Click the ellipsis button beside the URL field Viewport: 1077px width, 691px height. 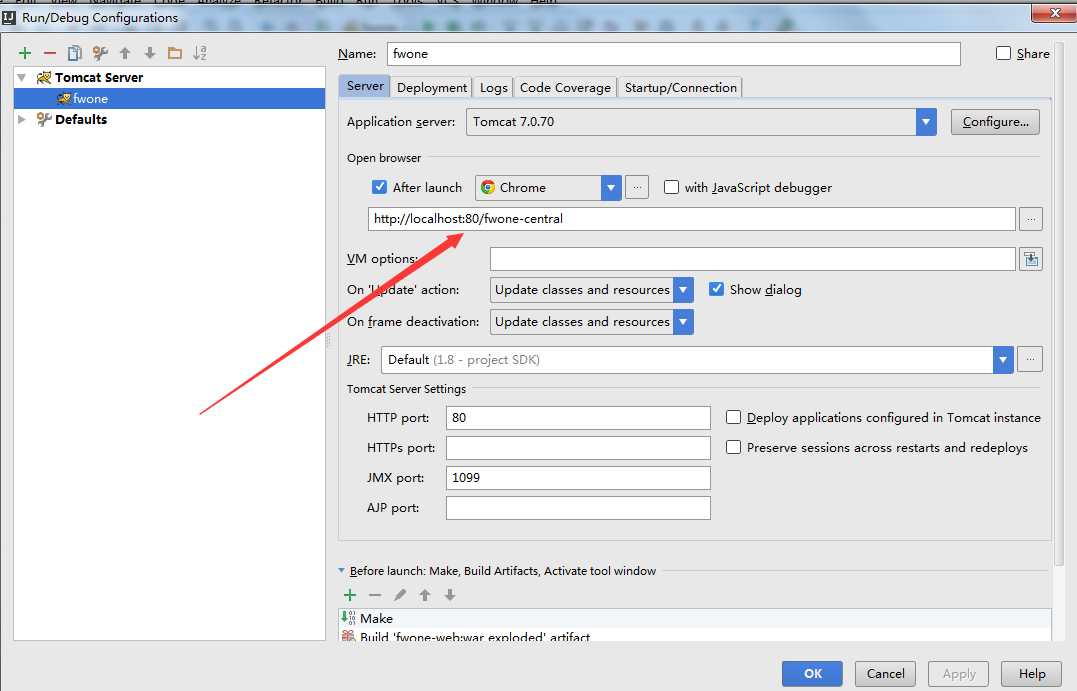point(1031,219)
